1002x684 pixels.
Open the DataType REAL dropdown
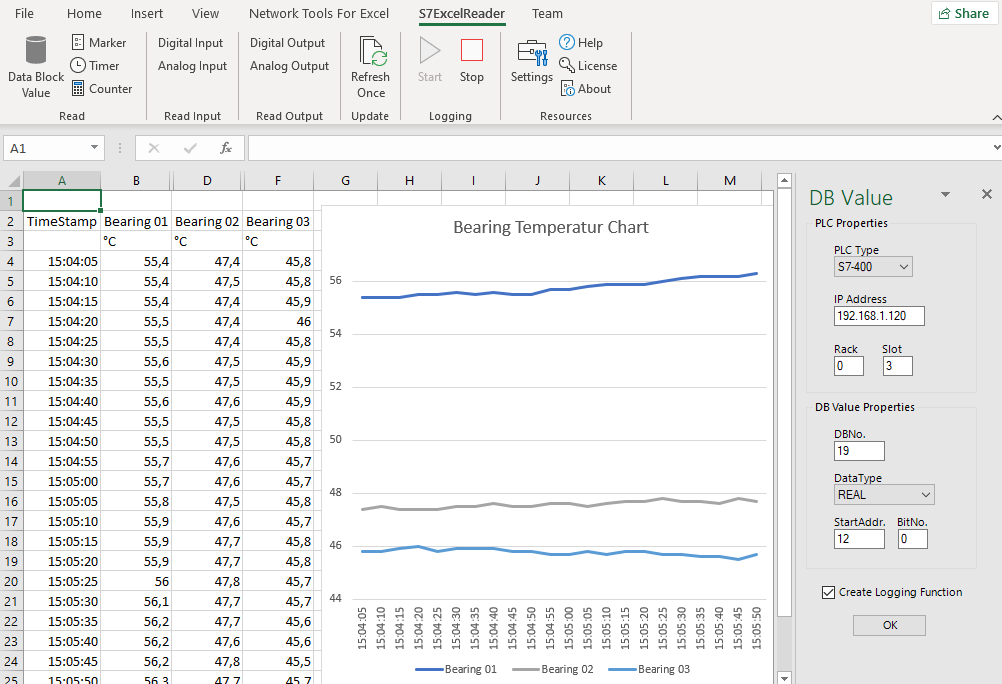[884, 495]
